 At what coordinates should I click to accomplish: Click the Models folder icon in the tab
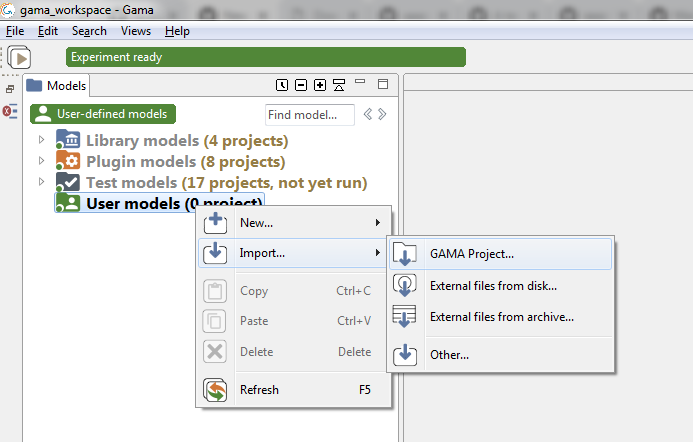tap(34, 85)
